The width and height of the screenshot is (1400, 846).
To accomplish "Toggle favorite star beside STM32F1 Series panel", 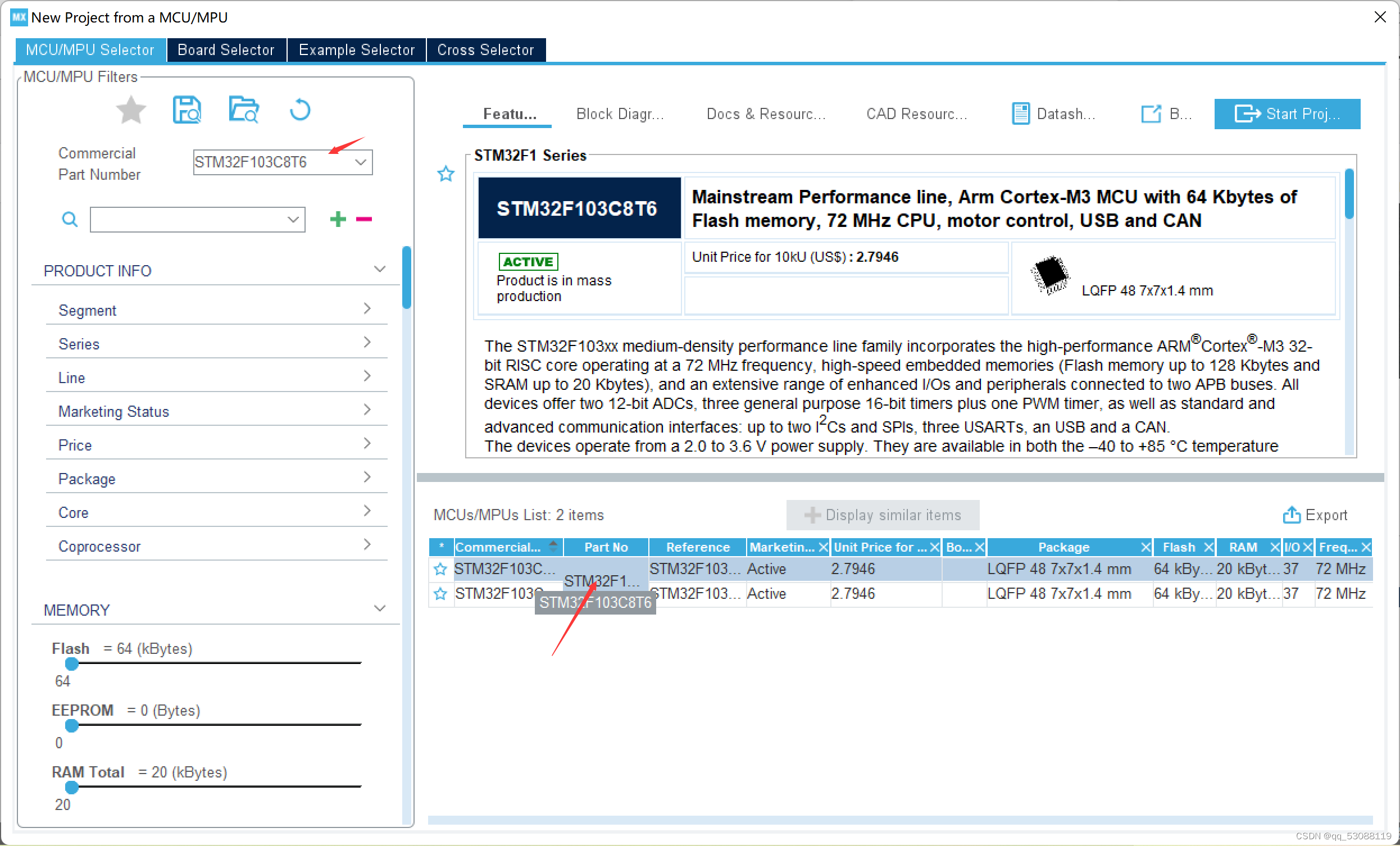I will click(x=446, y=173).
